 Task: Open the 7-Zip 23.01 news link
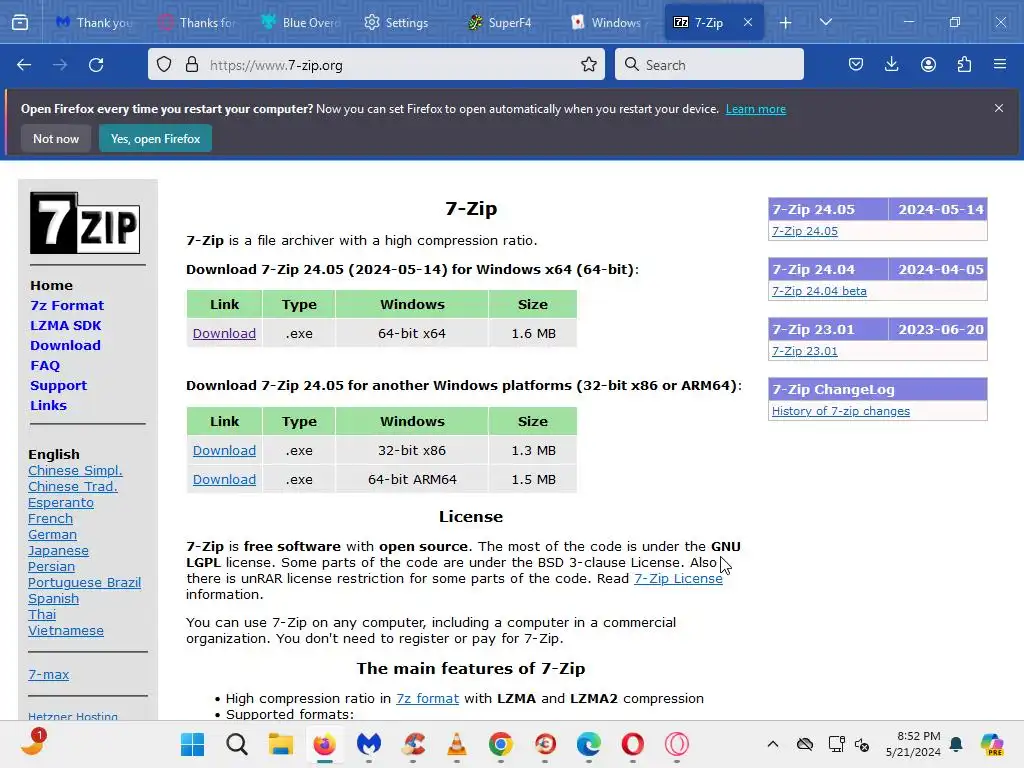(x=805, y=351)
